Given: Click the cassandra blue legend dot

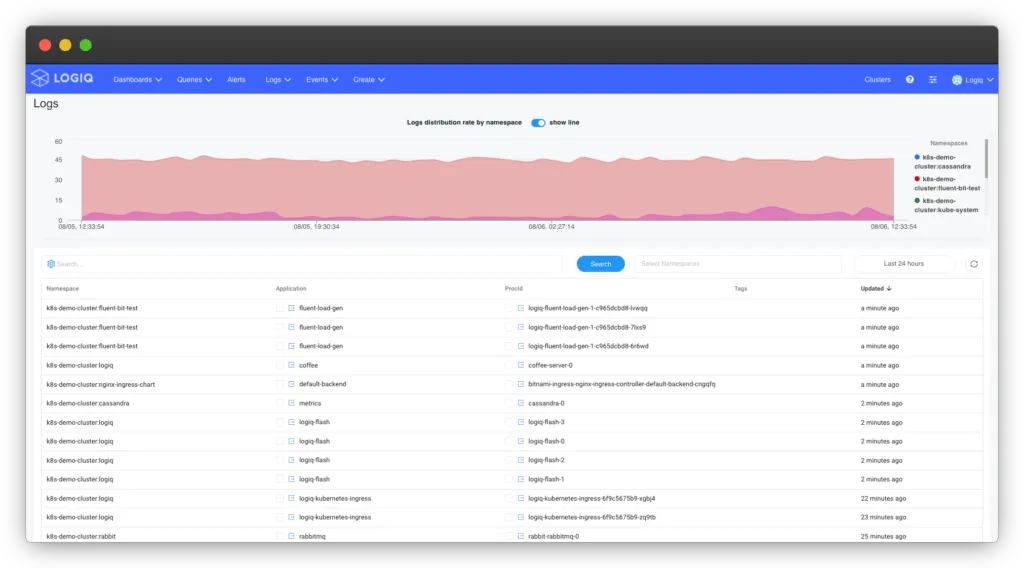Looking at the screenshot, I should [x=917, y=157].
